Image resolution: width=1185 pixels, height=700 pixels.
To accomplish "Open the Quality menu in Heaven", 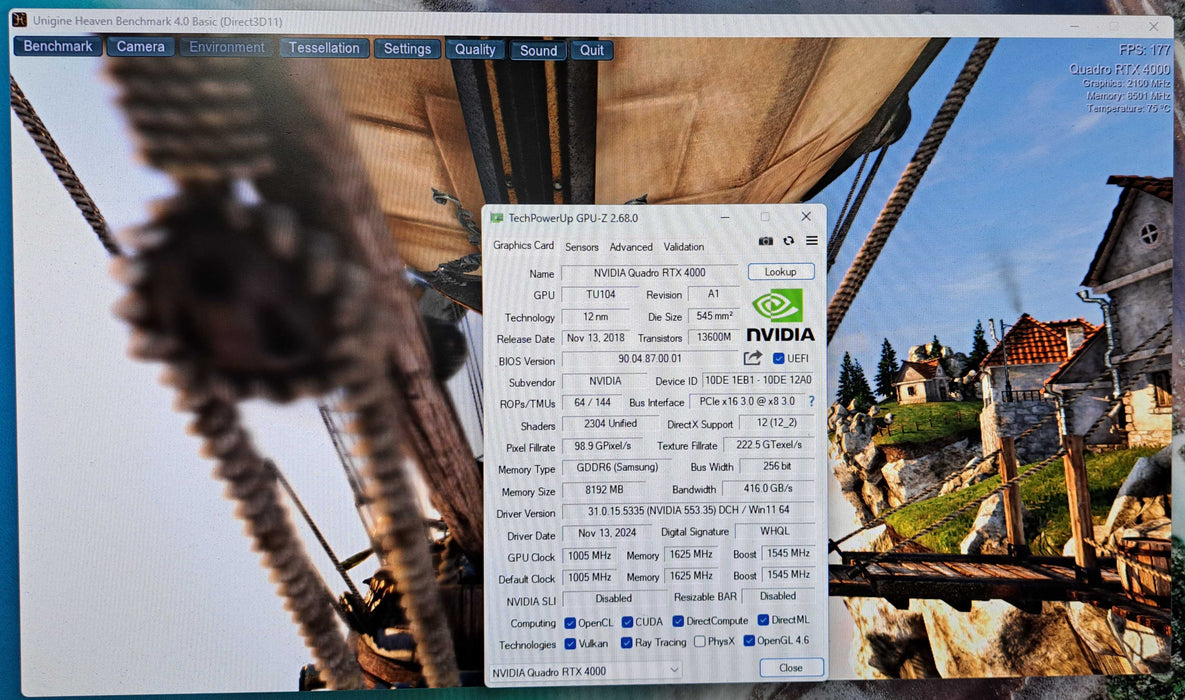I will pyautogui.click(x=475, y=50).
